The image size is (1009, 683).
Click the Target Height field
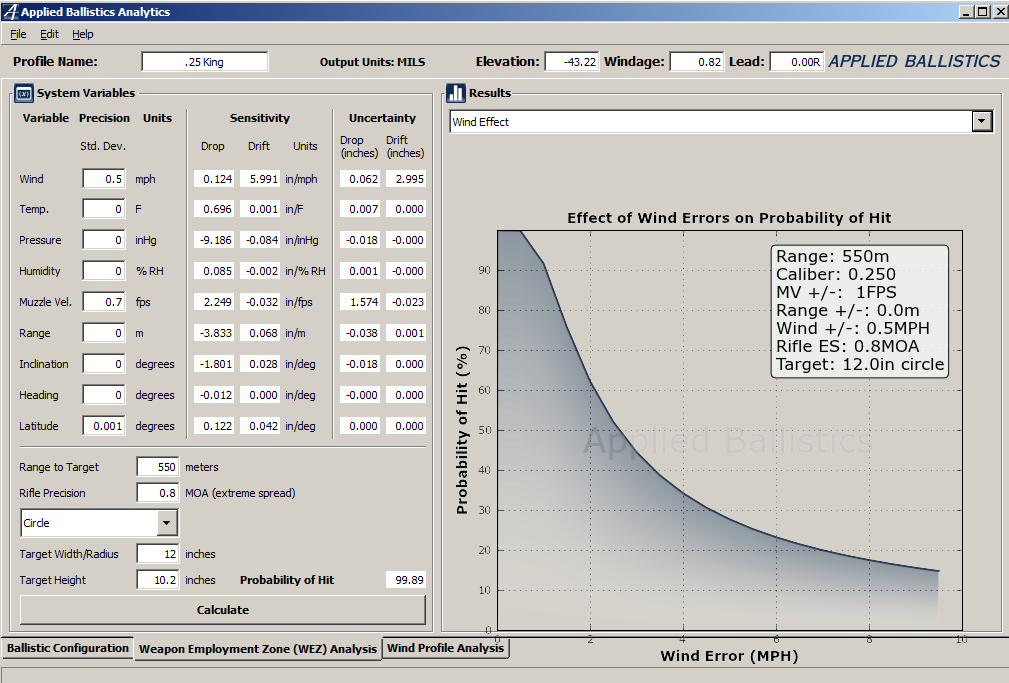(x=158, y=579)
